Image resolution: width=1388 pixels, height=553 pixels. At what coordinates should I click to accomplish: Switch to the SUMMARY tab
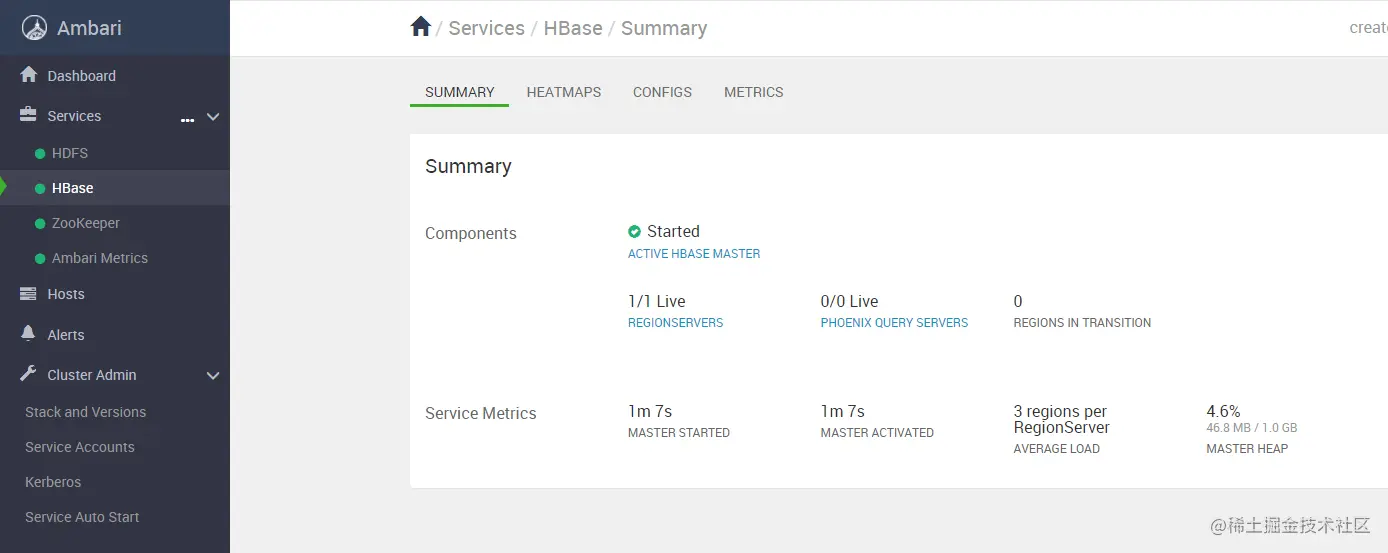tap(460, 92)
